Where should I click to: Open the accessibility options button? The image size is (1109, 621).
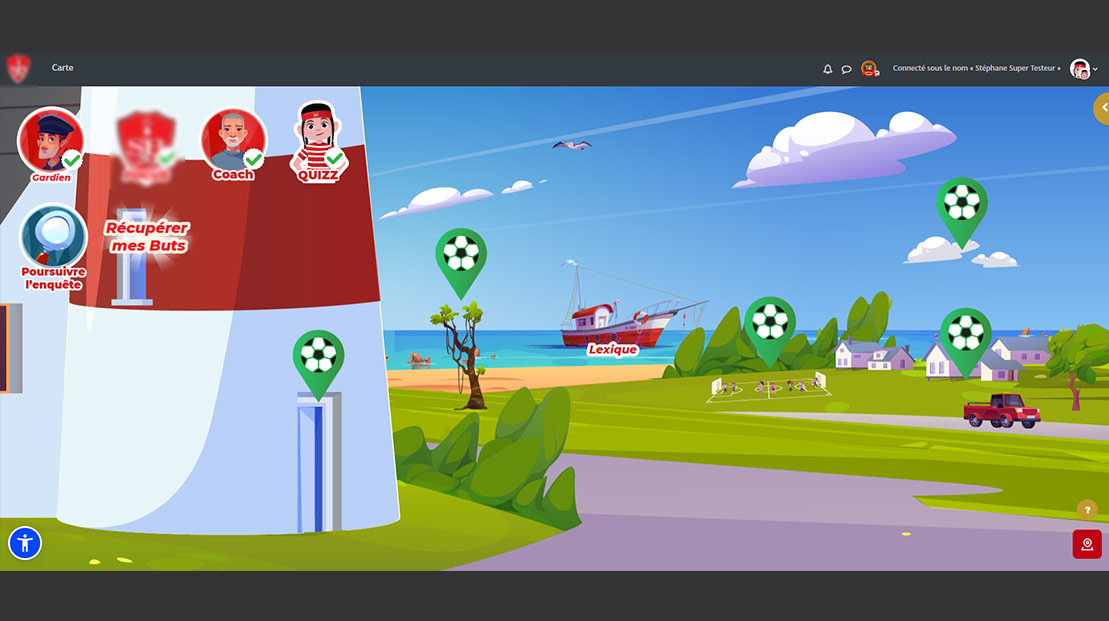(25, 544)
